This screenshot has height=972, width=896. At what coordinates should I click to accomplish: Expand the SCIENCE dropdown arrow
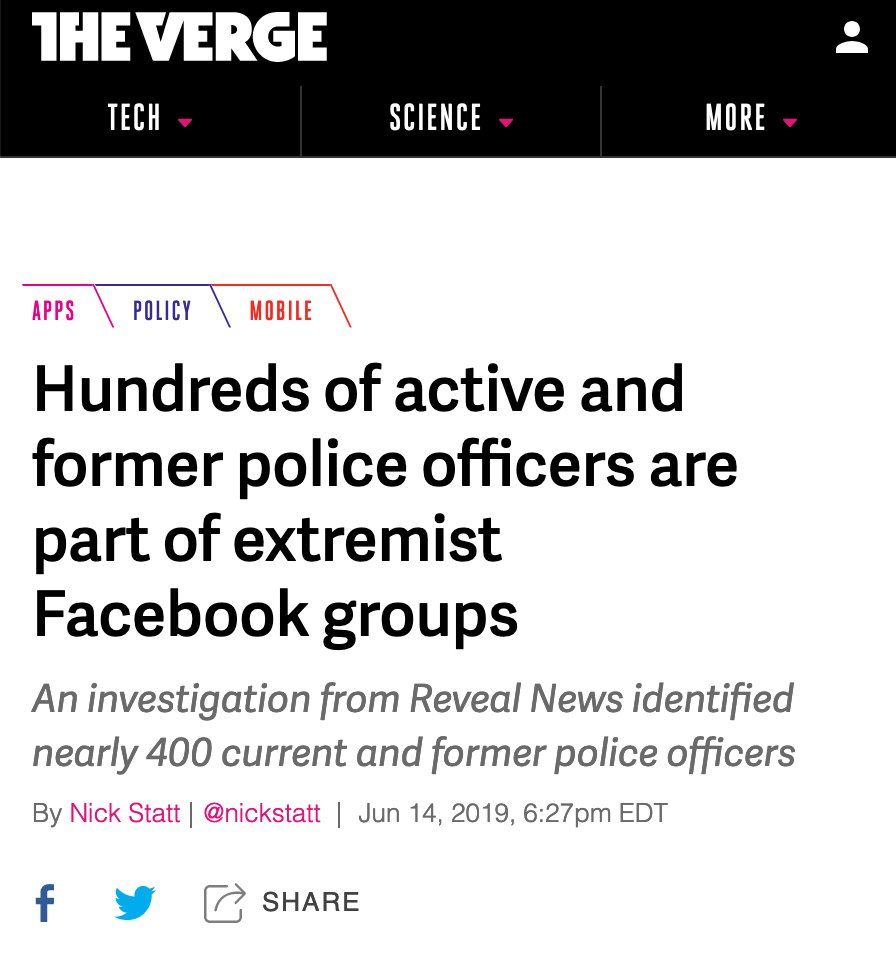pyautogui.click(x=506, y=123)
